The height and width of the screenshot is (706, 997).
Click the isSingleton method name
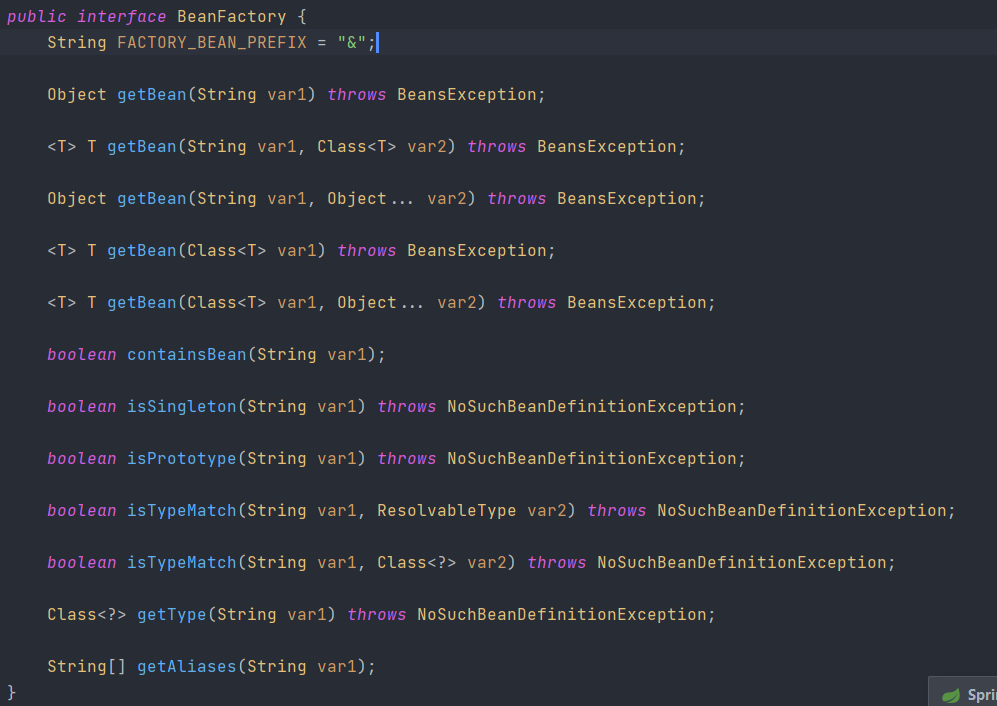tap(182, 407)
